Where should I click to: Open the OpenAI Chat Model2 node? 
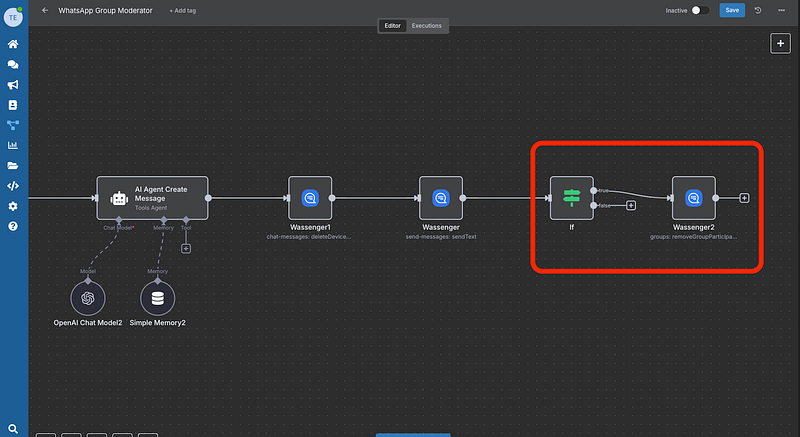point(88,298)
